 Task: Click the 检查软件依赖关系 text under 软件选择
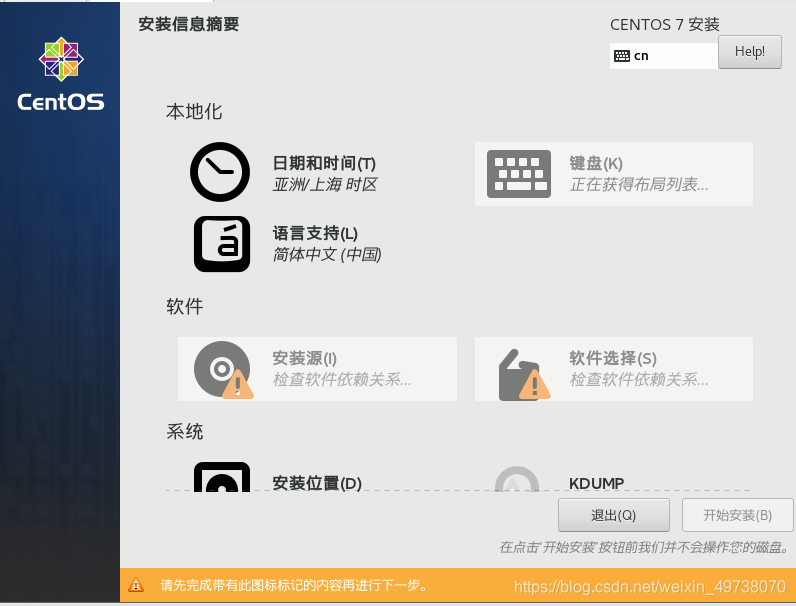639,379
